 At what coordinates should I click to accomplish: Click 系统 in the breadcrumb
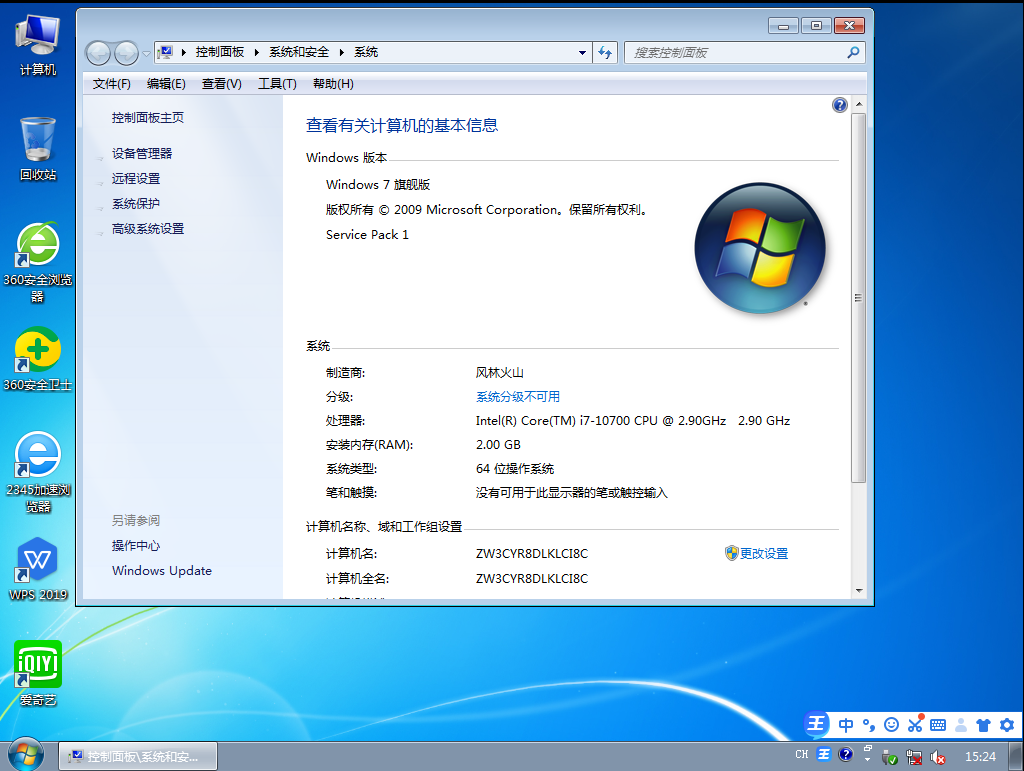point(366,52)
